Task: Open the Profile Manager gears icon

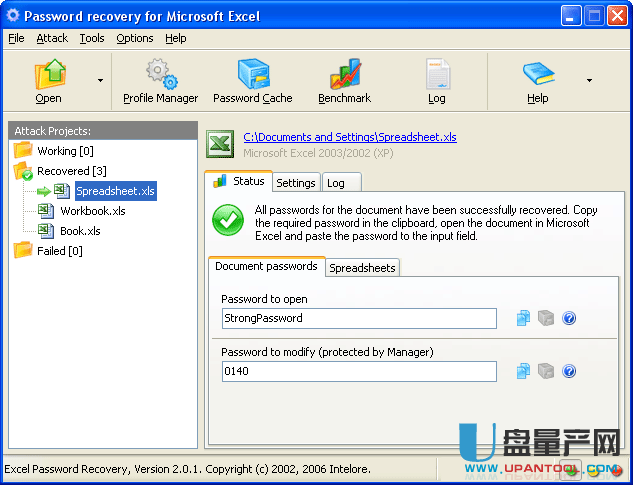Action: click(161, 74)
